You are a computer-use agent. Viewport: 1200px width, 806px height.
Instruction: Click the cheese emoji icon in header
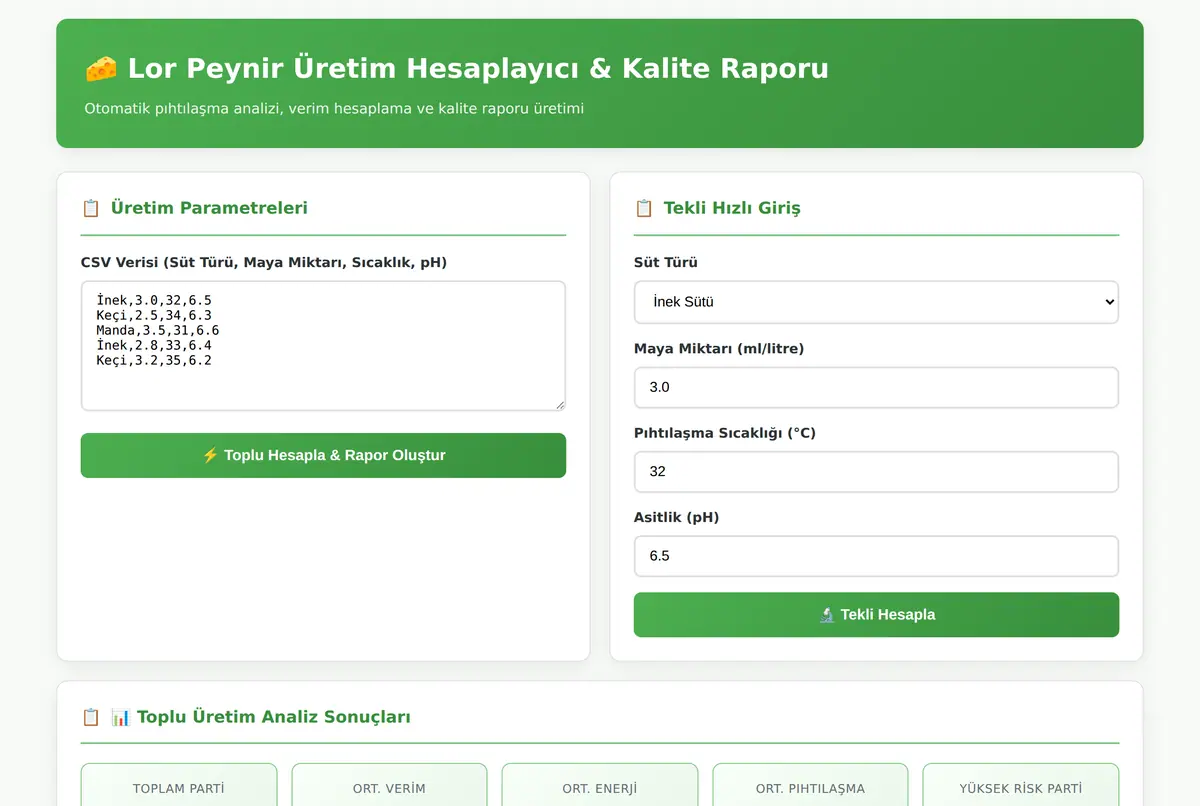[x=100, y=69]
